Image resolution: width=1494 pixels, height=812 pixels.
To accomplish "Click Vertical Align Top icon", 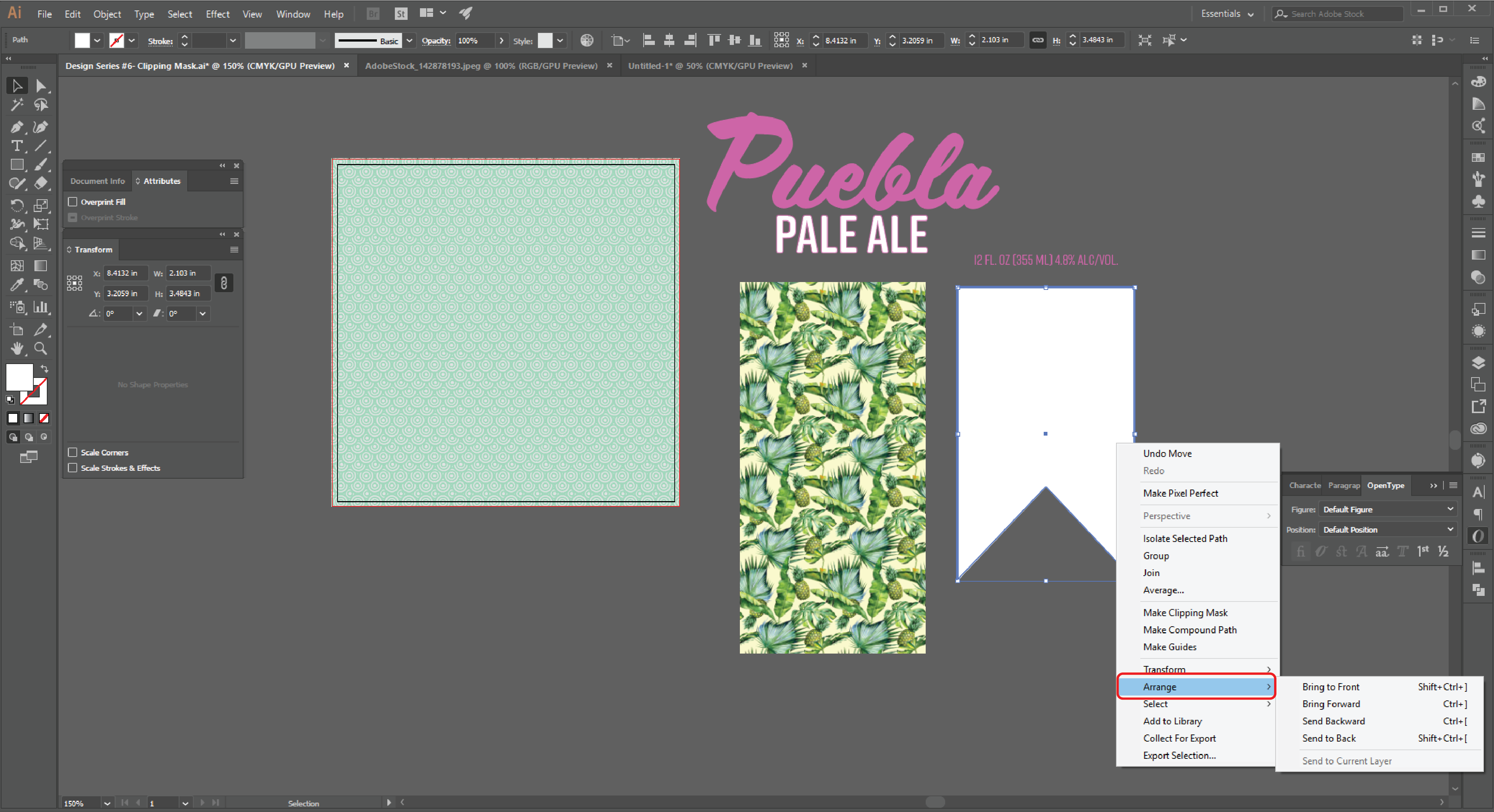I will point(714,40).
